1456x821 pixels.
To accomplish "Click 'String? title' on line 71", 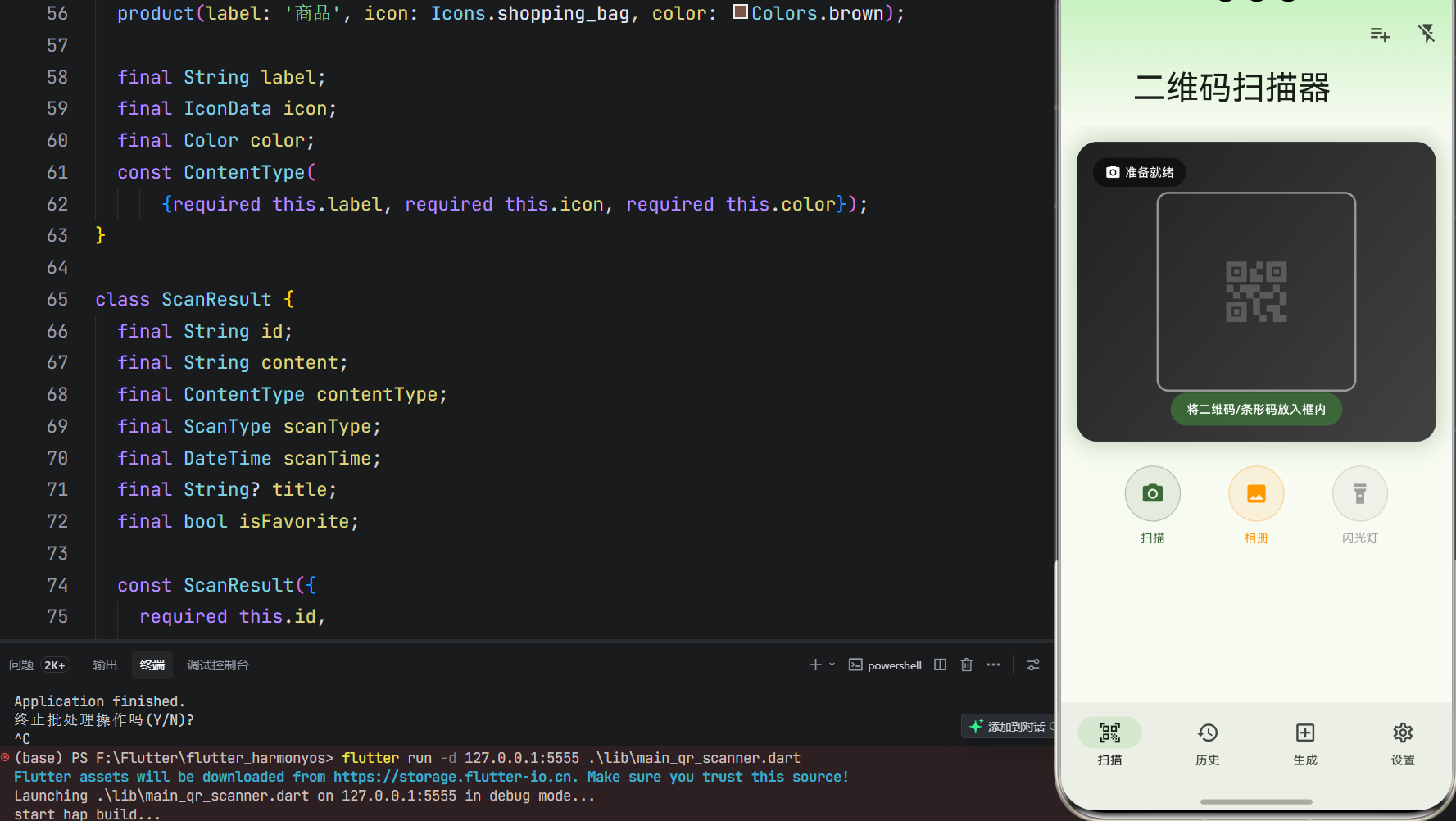I will tap(255, 489).
